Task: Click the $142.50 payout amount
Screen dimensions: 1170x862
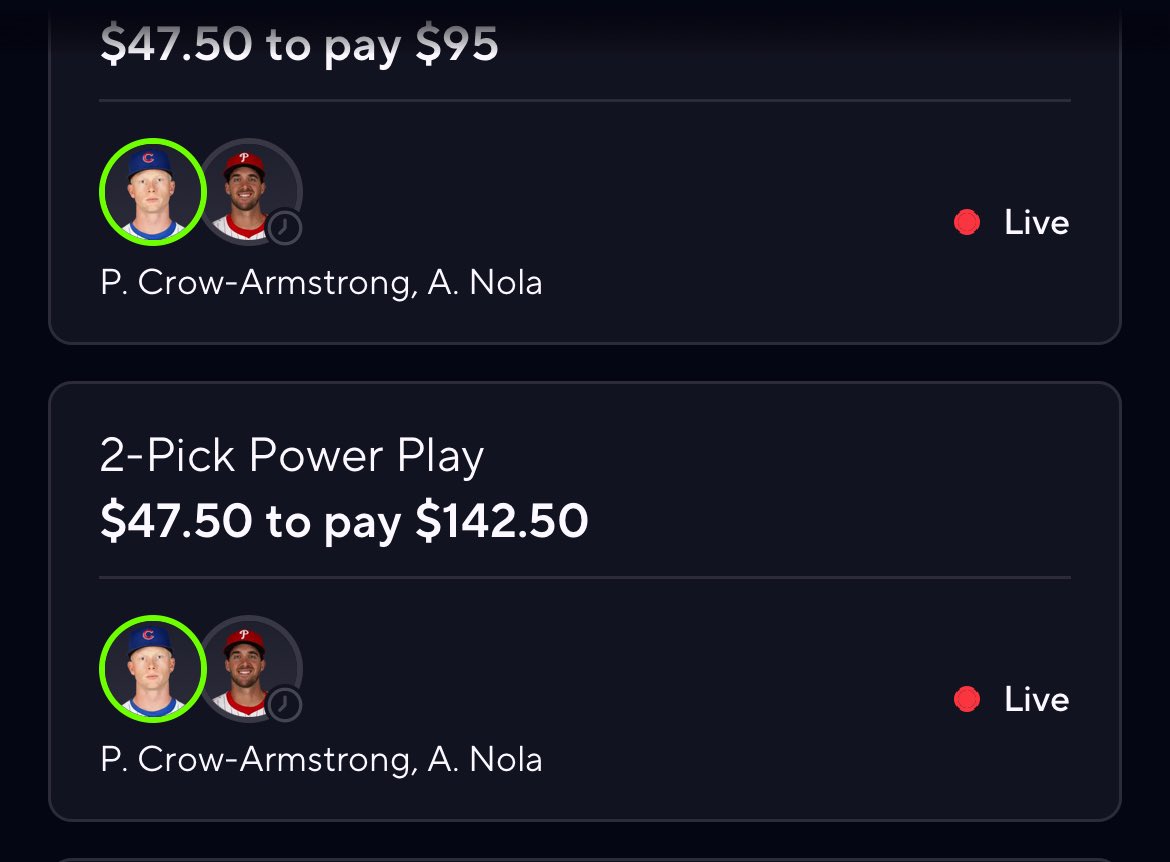Action: tap(502, 521)
